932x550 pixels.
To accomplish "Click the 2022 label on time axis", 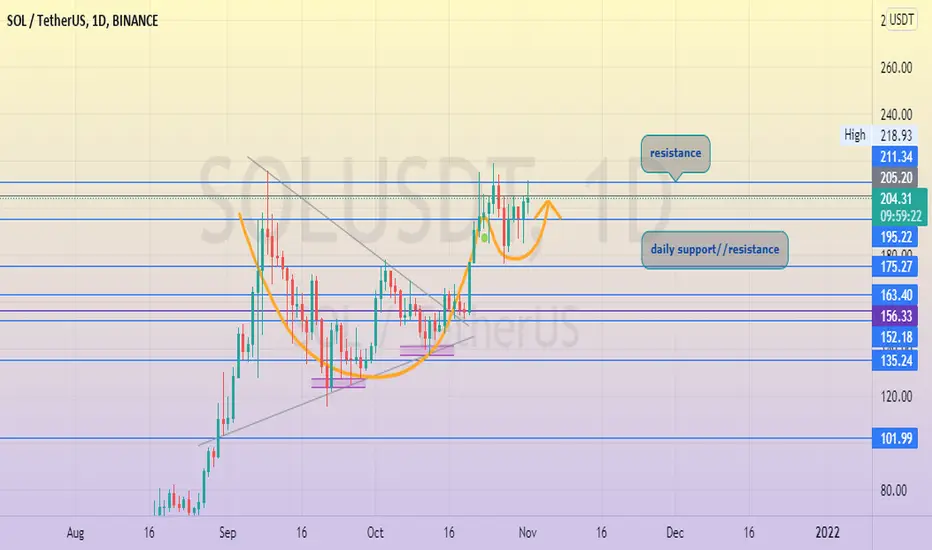I will (x=827, y=533).
